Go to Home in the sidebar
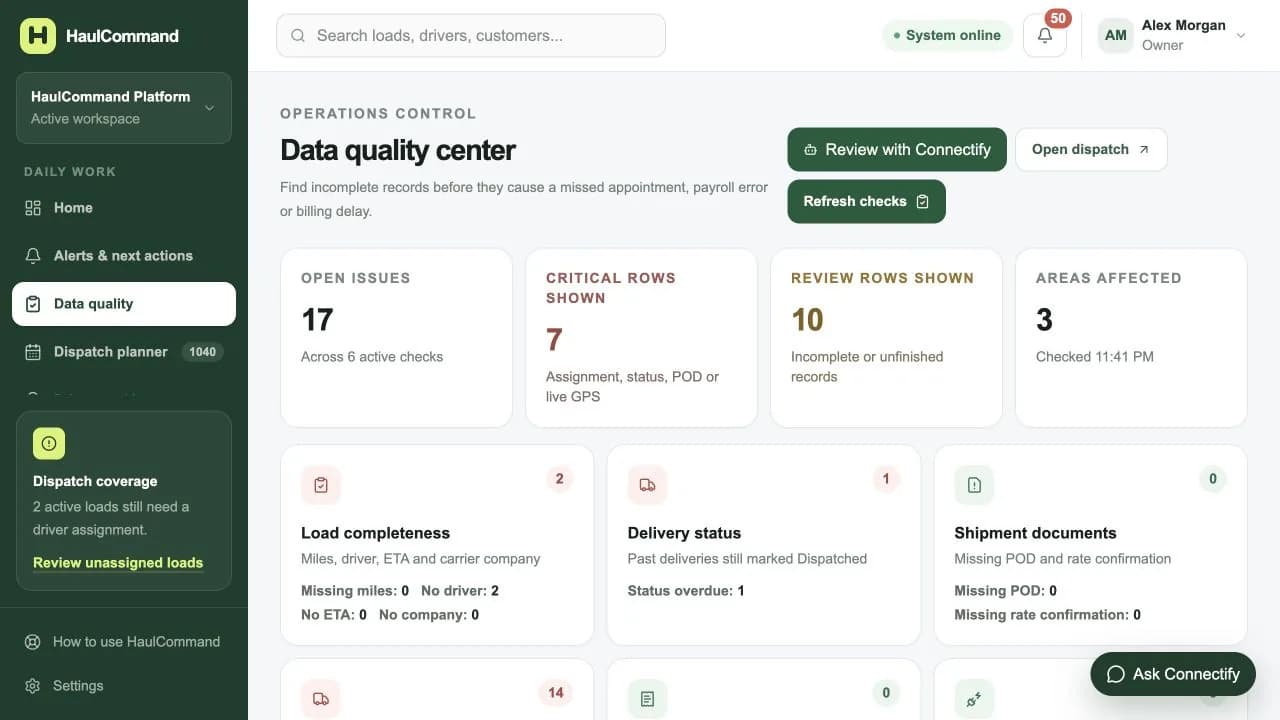The image size is (1280, 720). click(x=124, y=208)
